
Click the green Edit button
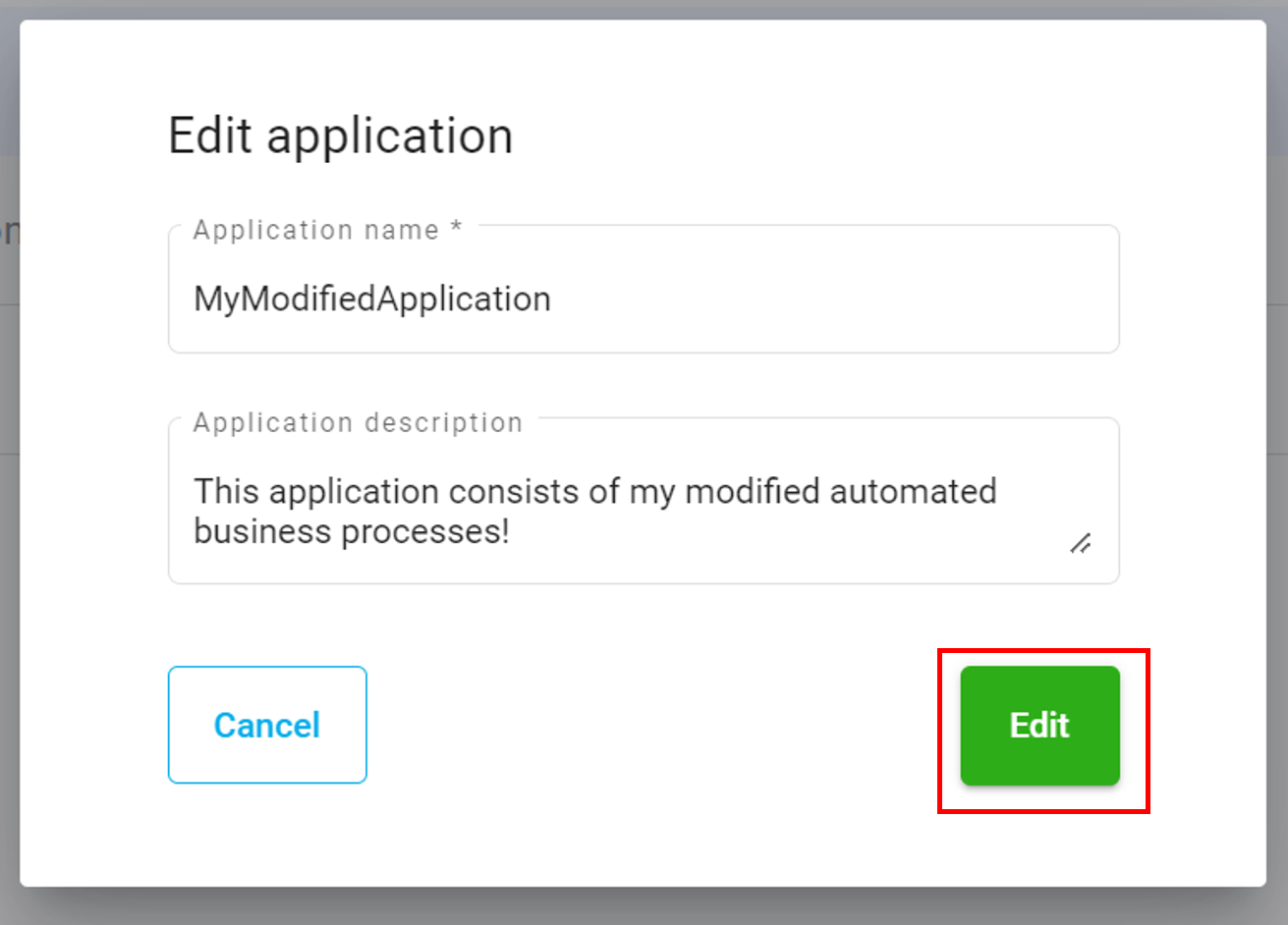coord(1039,726)
